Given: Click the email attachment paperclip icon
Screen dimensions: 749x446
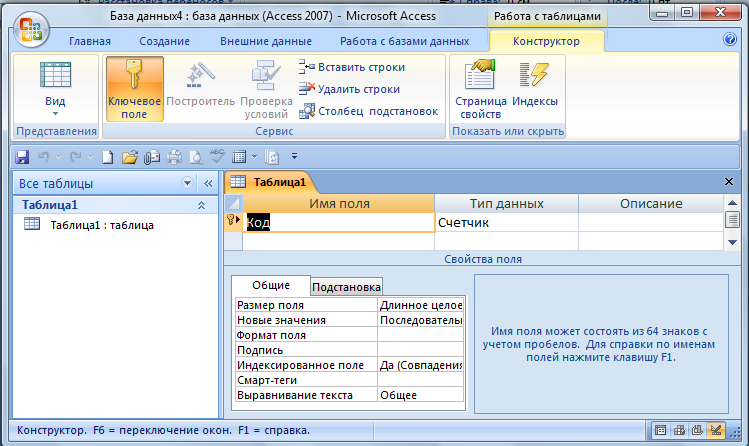Looking at the screenshot, I should (x=152, y=157).
